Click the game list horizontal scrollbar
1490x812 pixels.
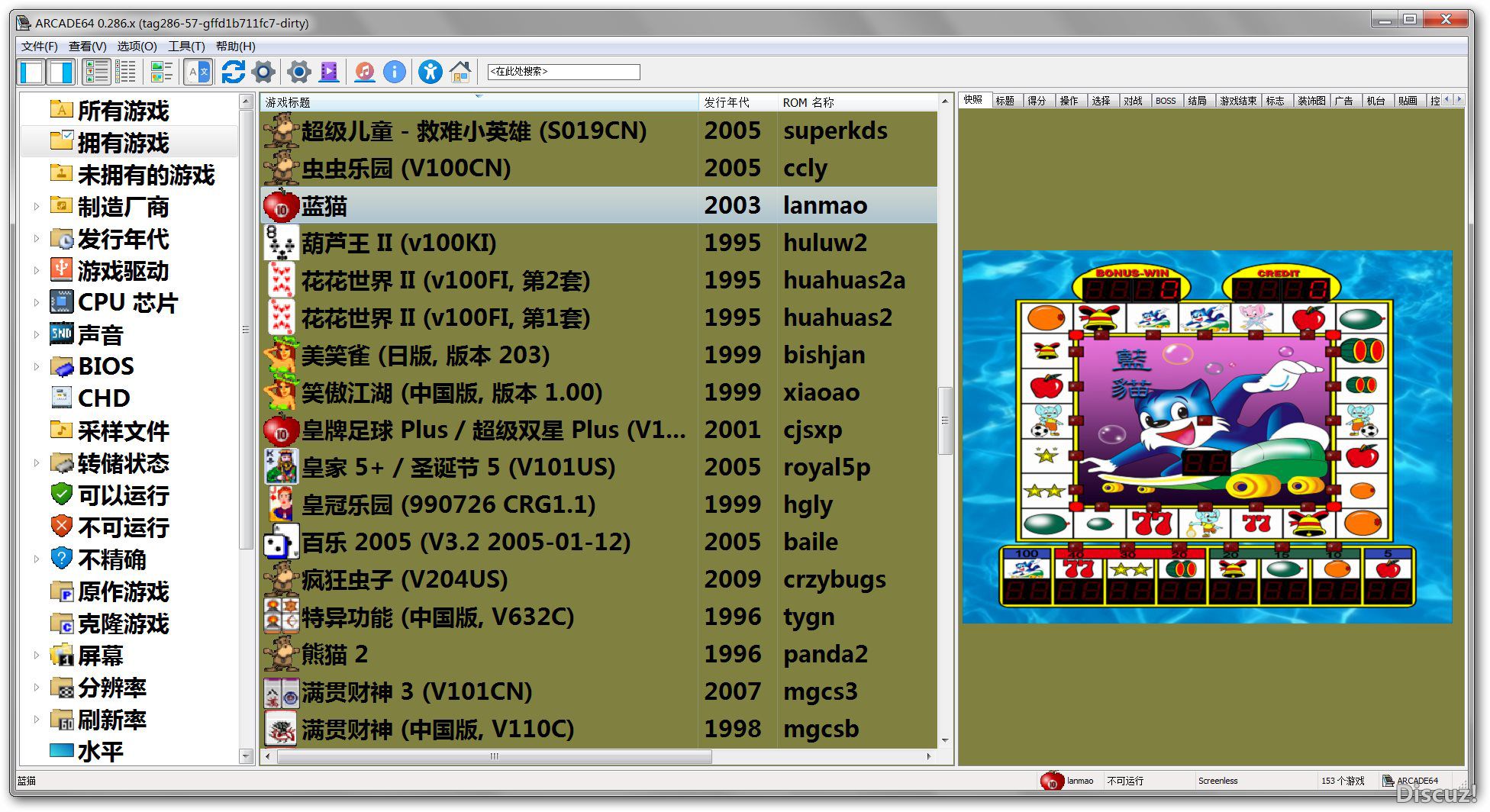pyautogui.click(x=495, y=756)
